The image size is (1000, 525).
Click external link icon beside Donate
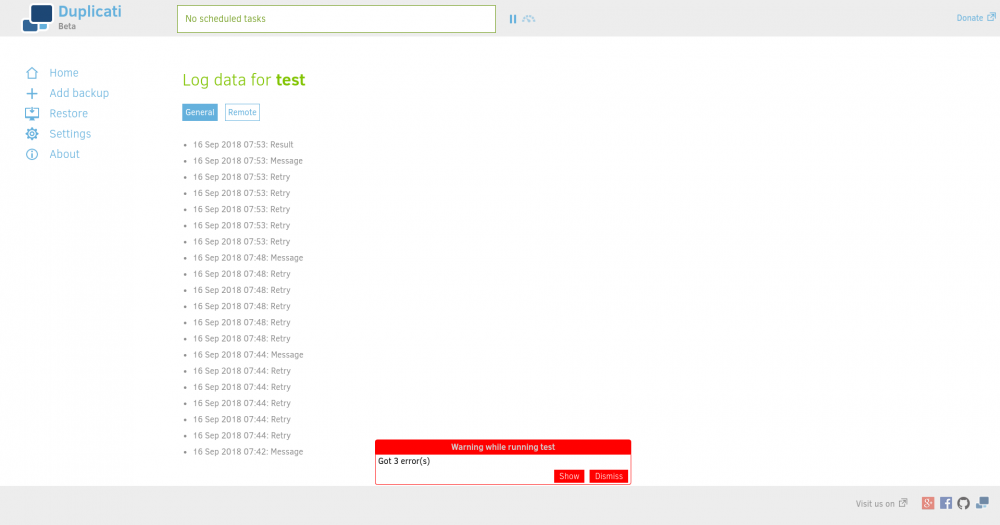991,17
